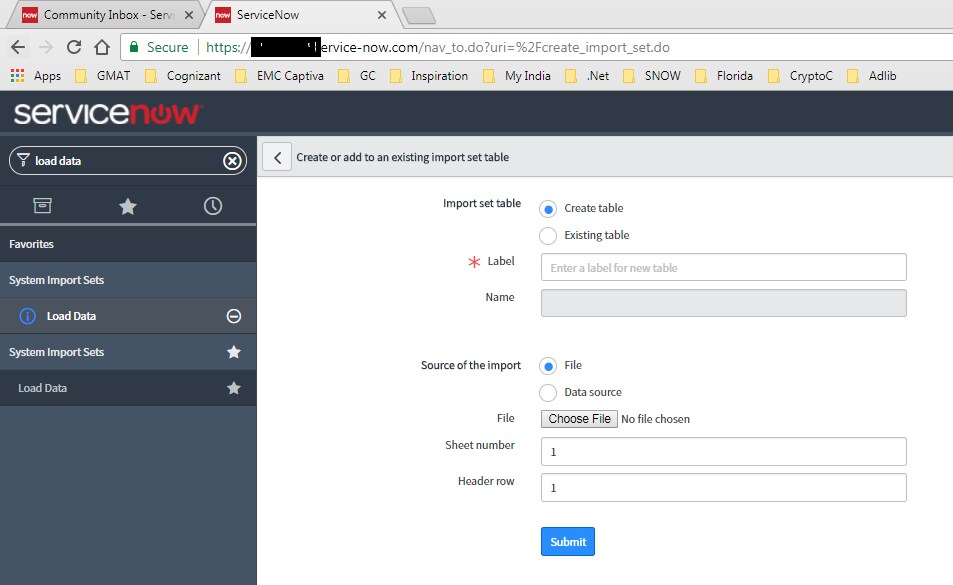Image resolution: width=953 pixels, height=585 pixels.
Task: Open the Favorites star tab
Action: (128, 206)
